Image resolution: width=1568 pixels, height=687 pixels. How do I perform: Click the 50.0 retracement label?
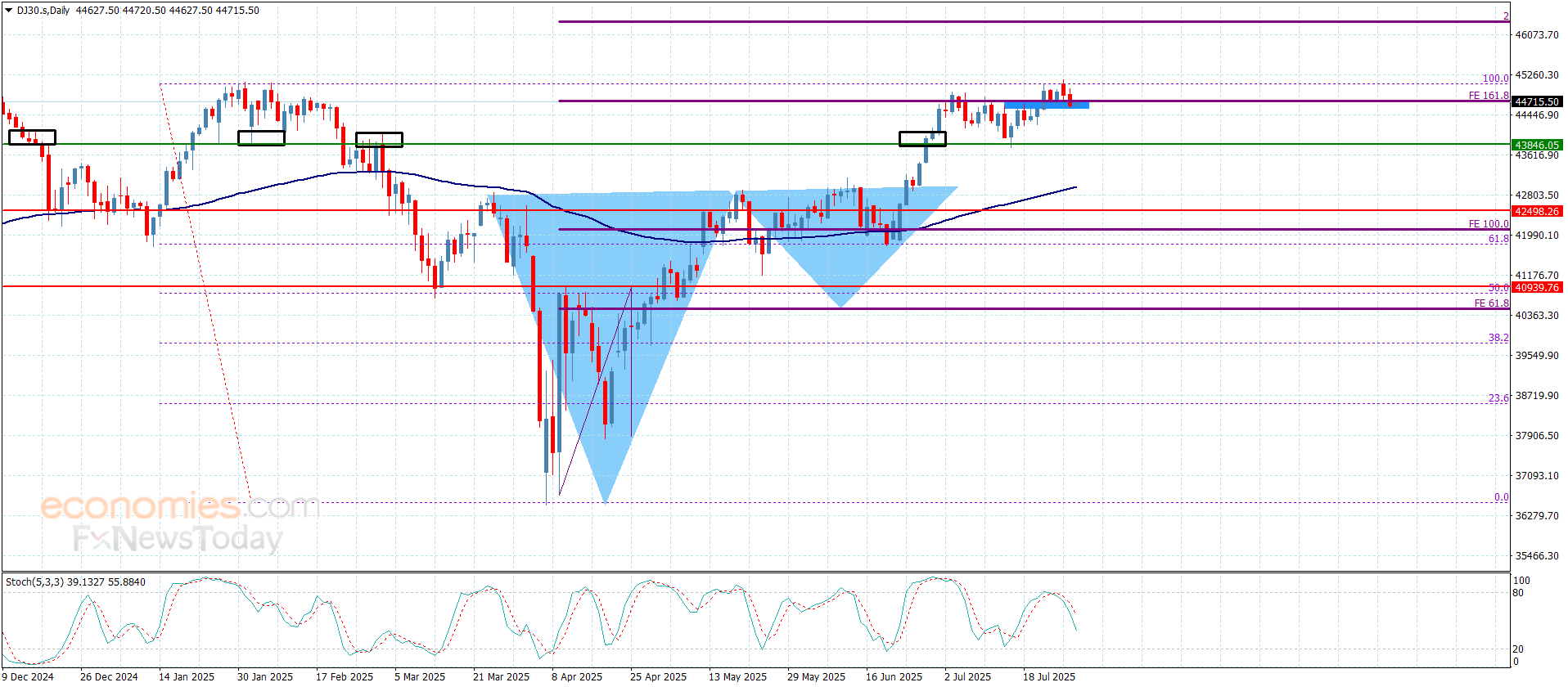[1498, 288]
